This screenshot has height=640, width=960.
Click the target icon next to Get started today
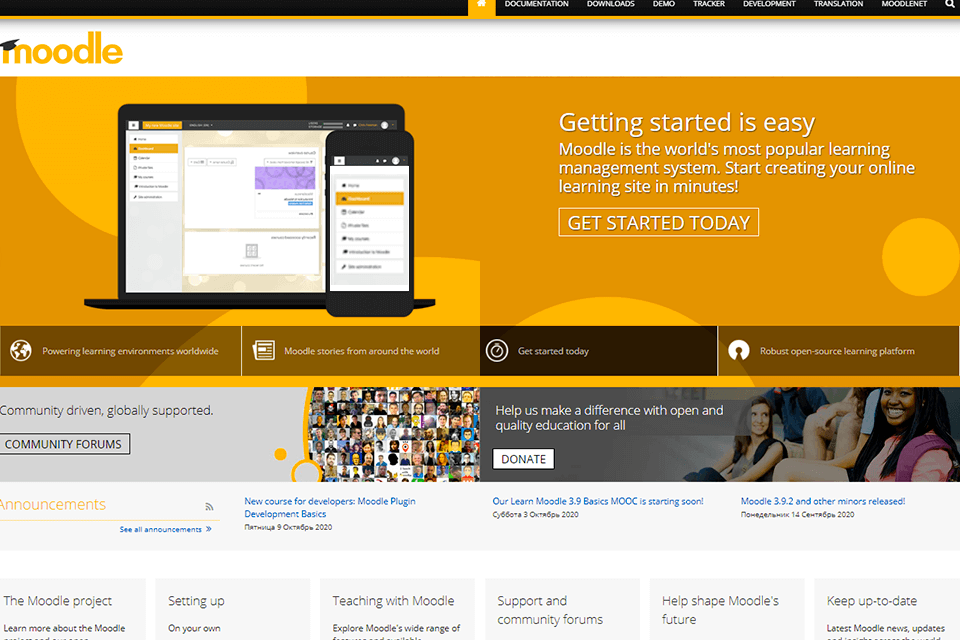[x=497, y=351]
